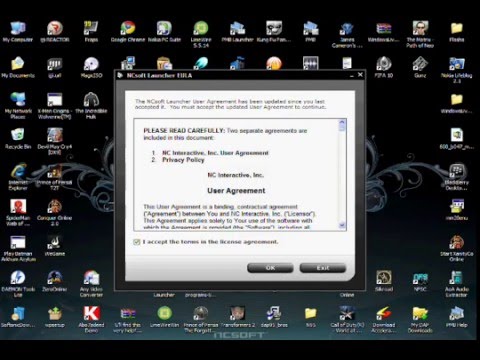This screenshot has height=360, width=480.
Task: Select Prince of Persia The Forgotten icon
Action: pyautogui.click(x=201, y=319)
